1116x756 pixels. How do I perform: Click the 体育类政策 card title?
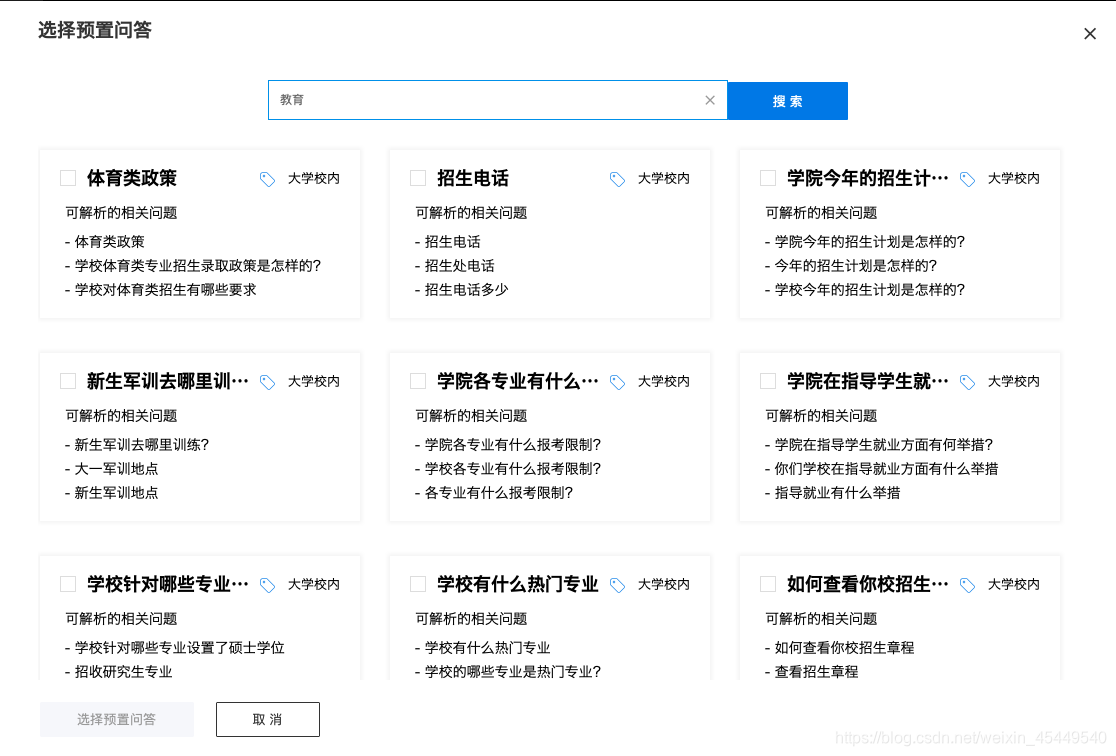[132, 178]
